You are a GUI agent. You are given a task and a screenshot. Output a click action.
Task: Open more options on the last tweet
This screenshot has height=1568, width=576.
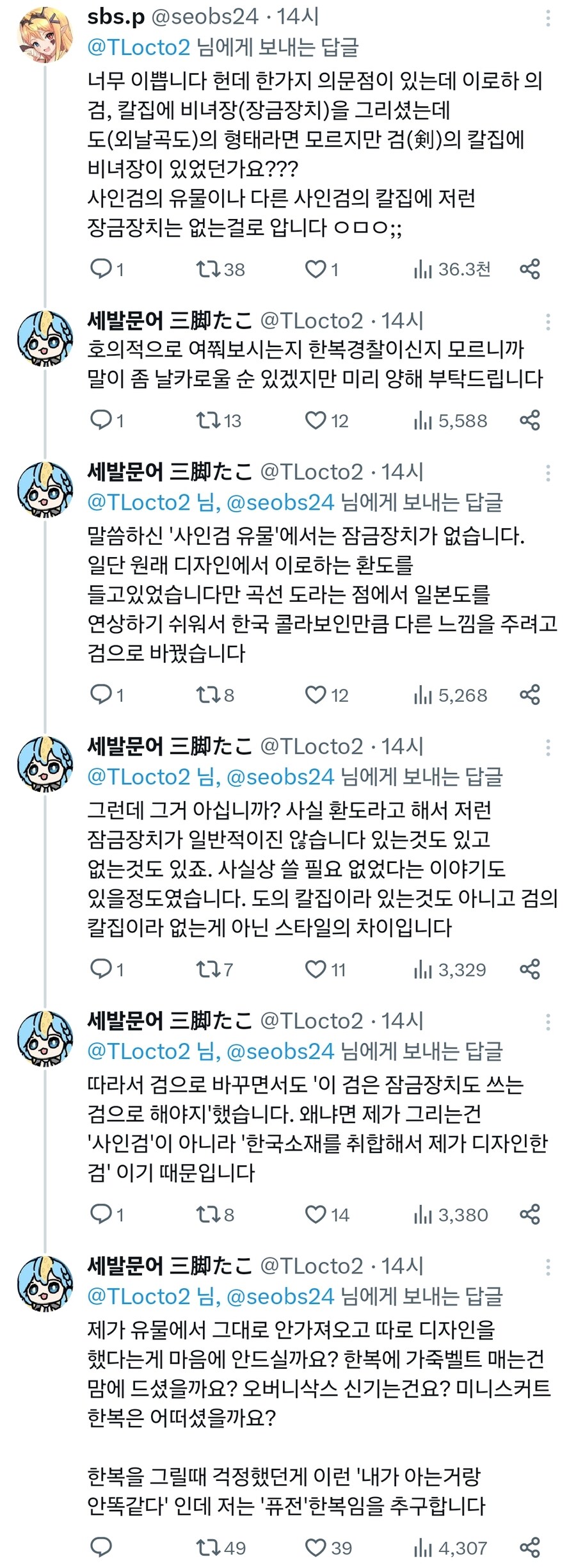pyautogui.click(x=548, y=1267)
